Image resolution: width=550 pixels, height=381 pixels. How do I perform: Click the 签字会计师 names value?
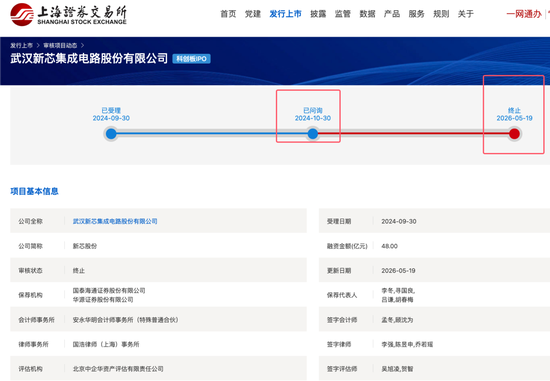(397, 320)
